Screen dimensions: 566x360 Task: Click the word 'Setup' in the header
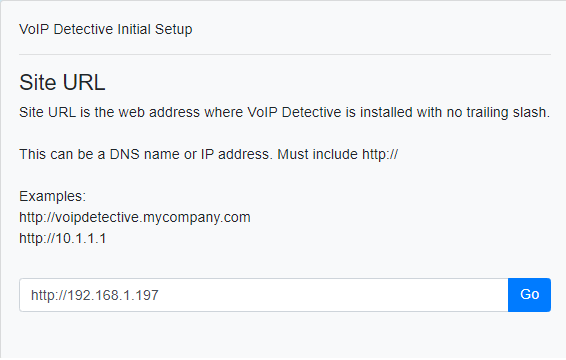click(173, 29)
